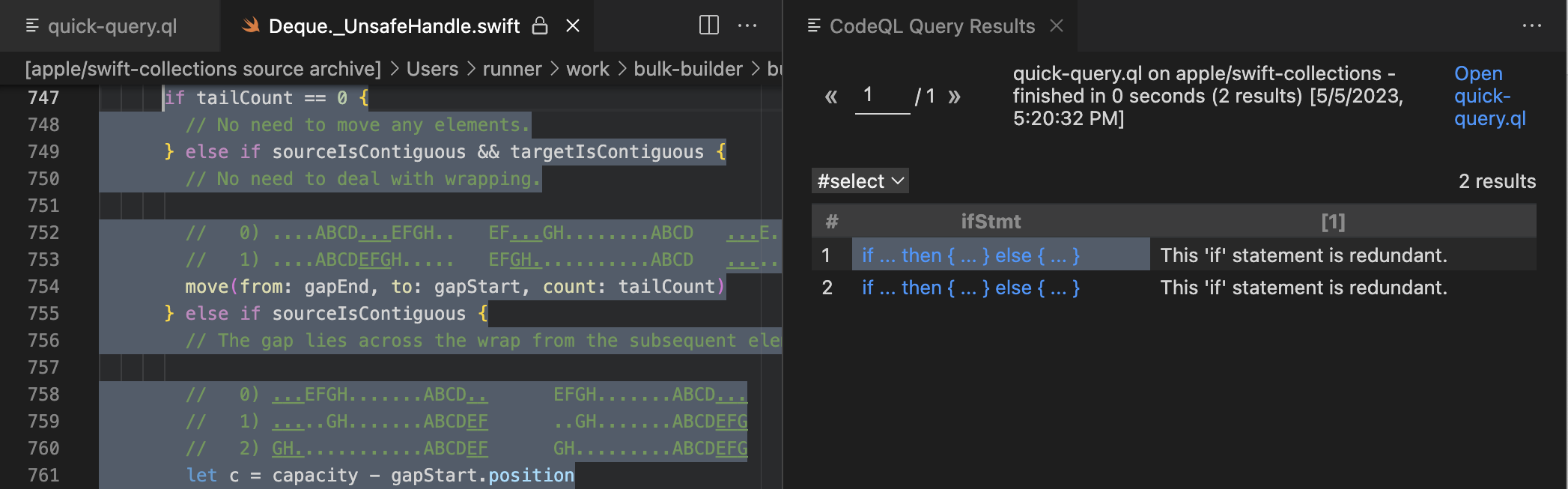Open the editor more actions ellipsis menu
Screen dimensions: 1568x489
pos(747,25)
